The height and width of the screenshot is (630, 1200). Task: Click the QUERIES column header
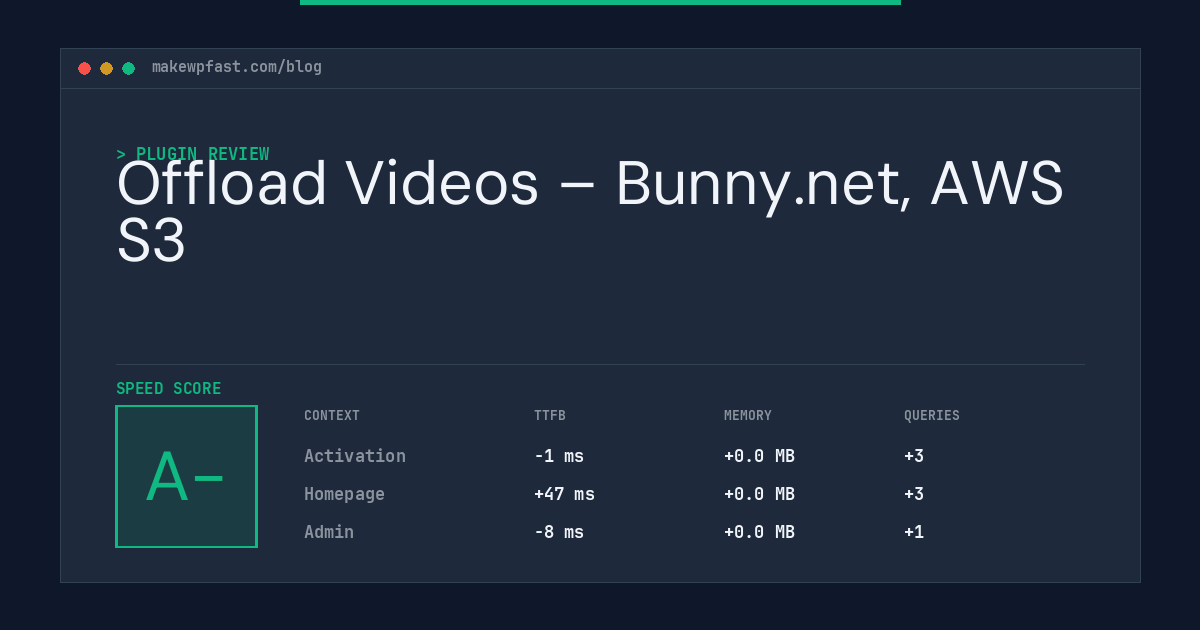tap(932, 416)
